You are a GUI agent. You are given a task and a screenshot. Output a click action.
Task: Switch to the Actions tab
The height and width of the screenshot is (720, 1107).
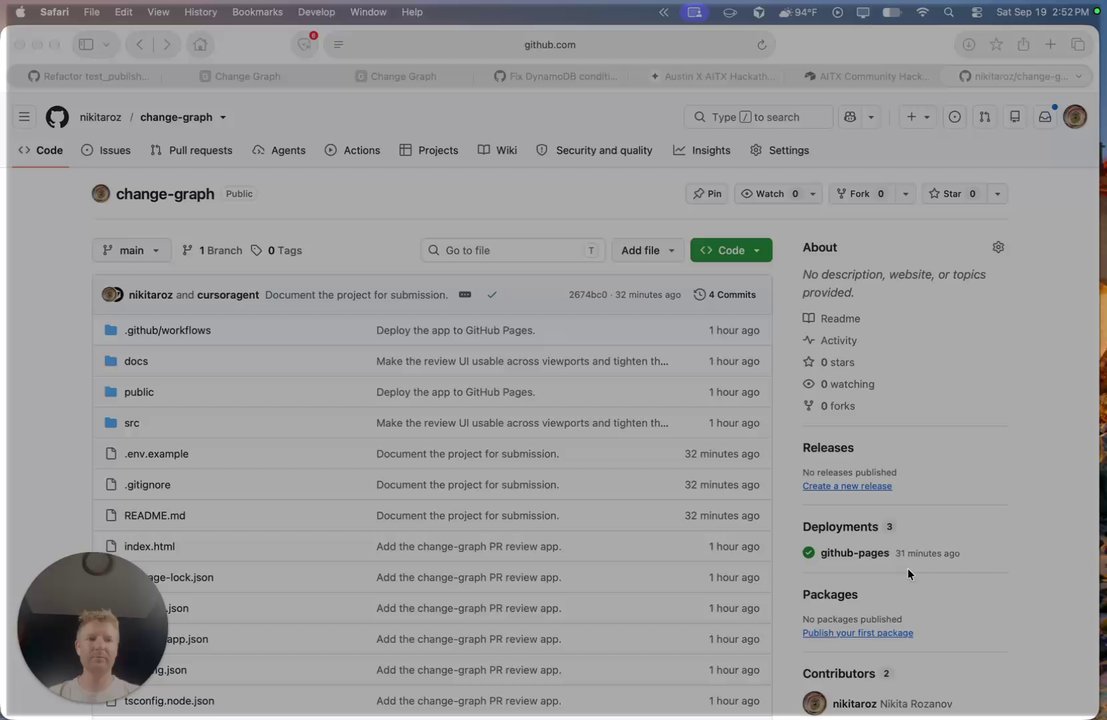coord(352,150)
